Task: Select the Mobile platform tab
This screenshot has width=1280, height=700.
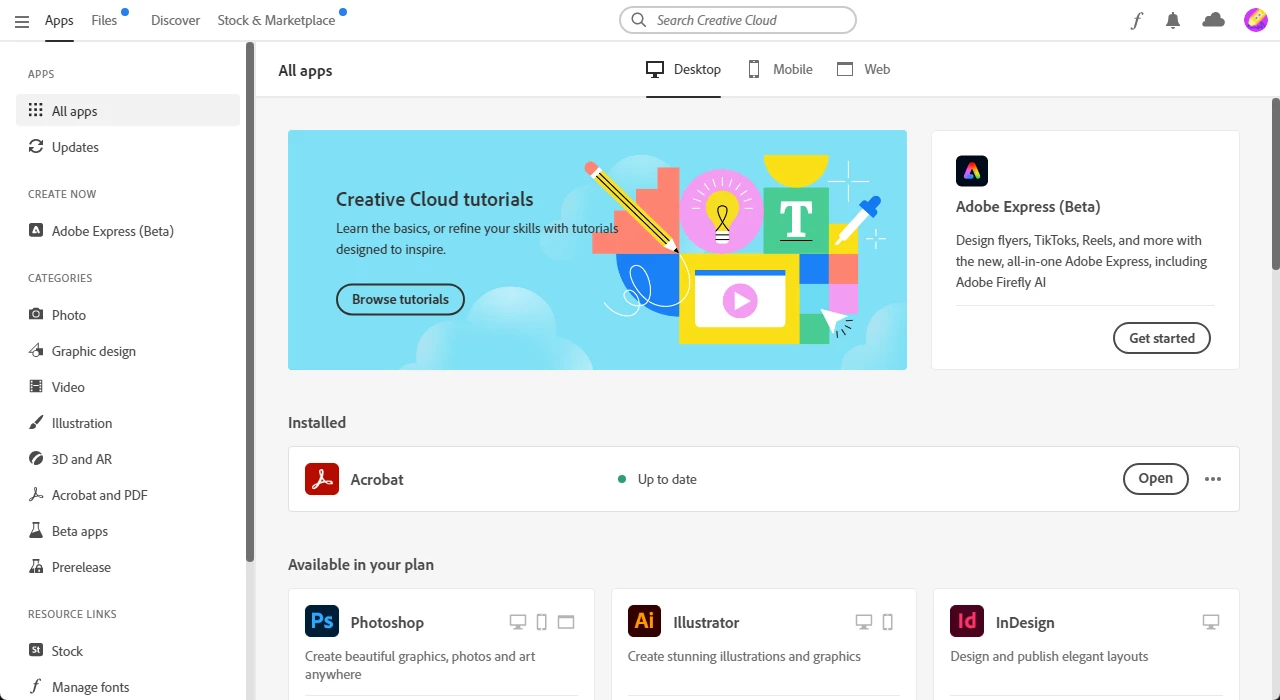Action: 780,69
